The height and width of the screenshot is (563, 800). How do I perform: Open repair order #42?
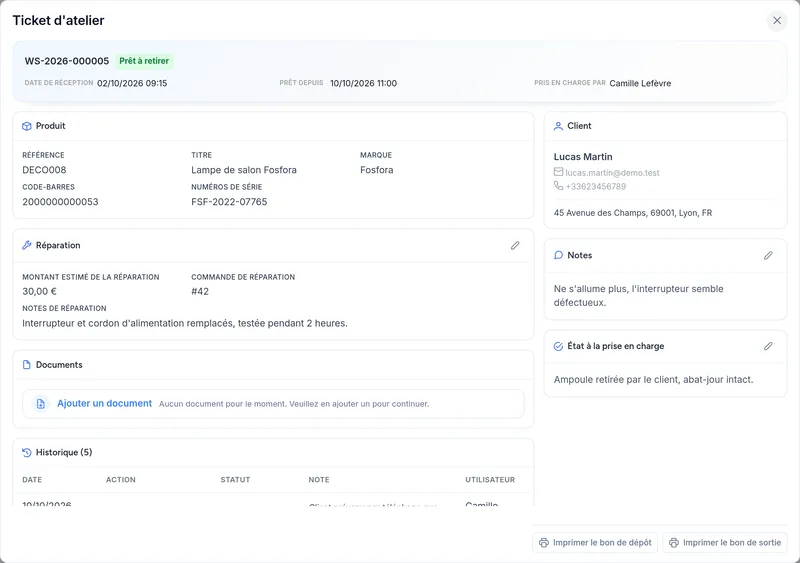pos(200,291)
